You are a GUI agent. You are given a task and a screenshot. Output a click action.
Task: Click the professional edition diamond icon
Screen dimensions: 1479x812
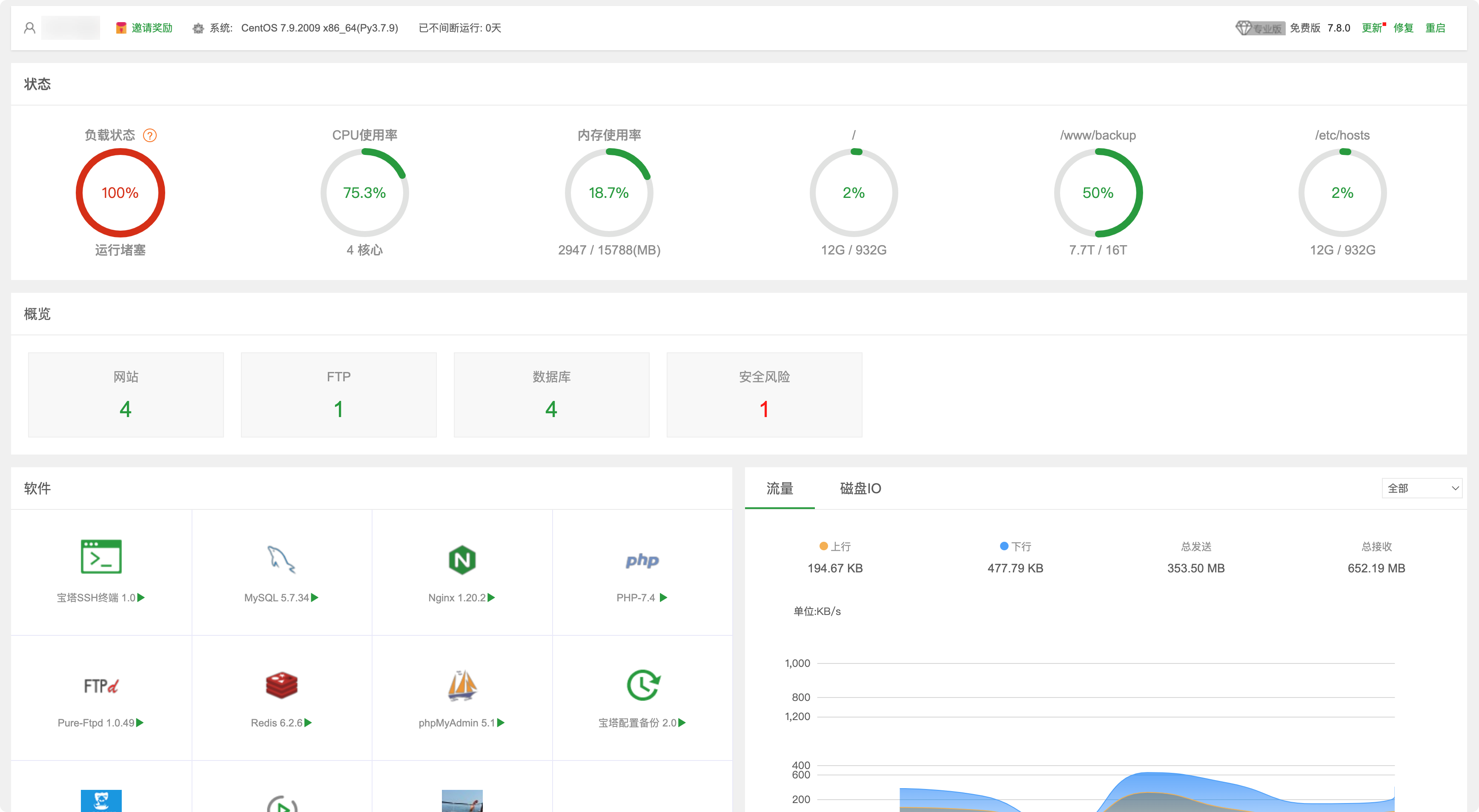coord(1244,28)
